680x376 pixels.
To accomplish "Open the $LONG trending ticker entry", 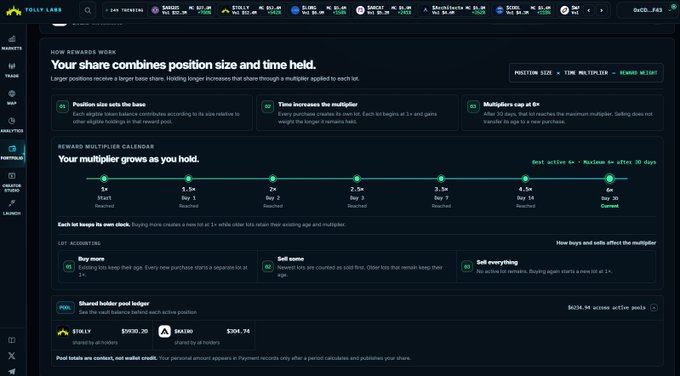I will (319, 10).
